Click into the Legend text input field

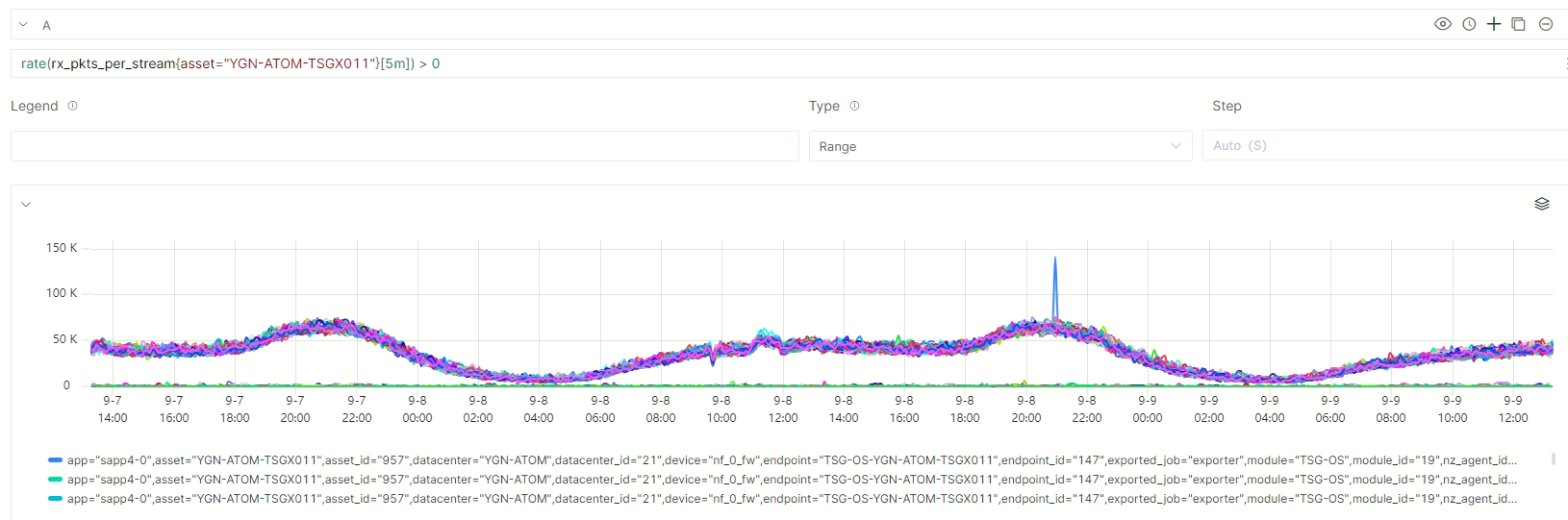click(404, 146)
